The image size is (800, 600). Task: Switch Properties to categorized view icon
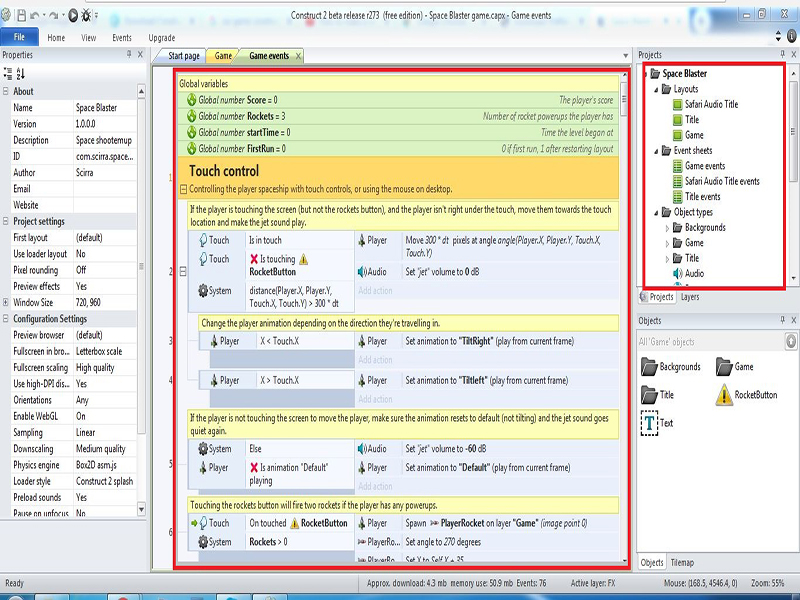pyautogui.click(x=8, y=73)
